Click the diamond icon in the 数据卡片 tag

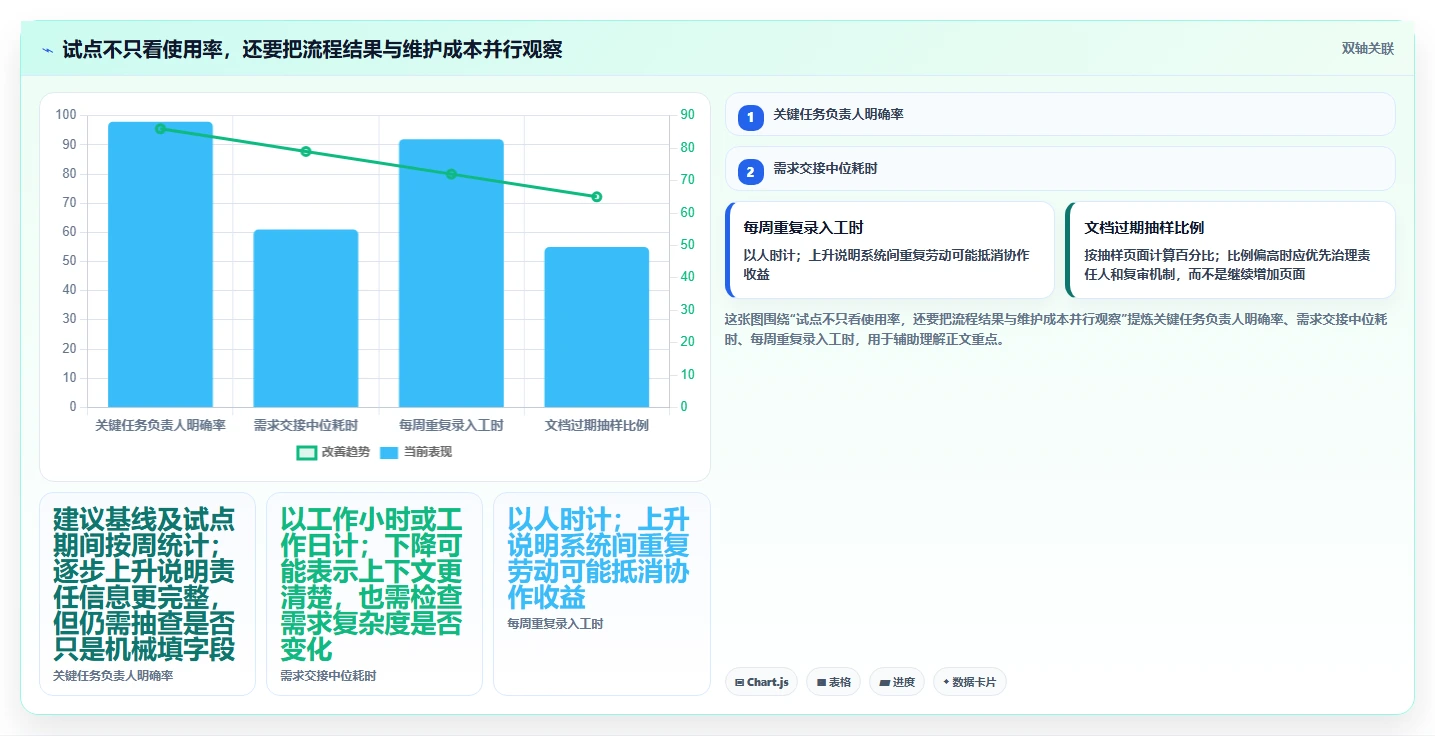pos(946,682)
